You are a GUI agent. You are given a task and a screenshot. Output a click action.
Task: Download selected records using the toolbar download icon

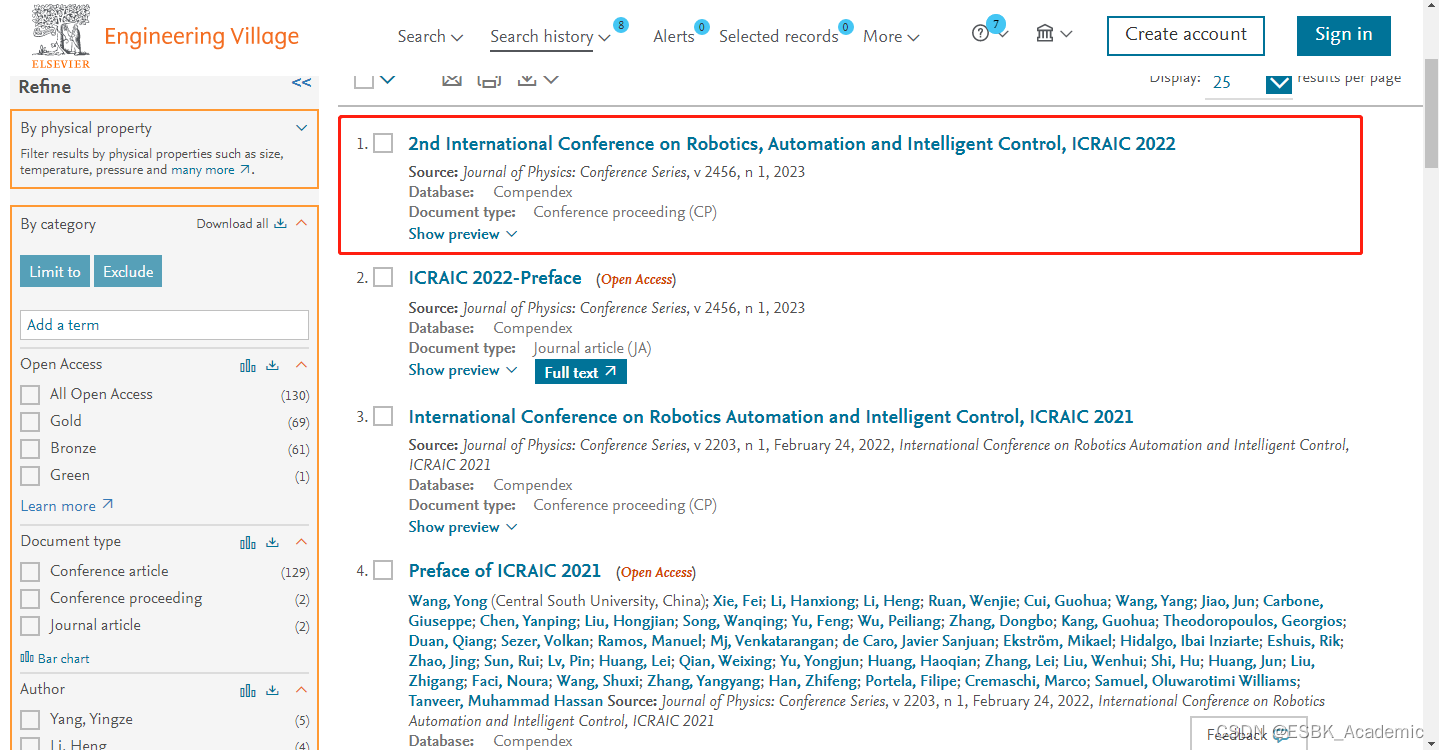pyautogui.click(x=527, y=79)
